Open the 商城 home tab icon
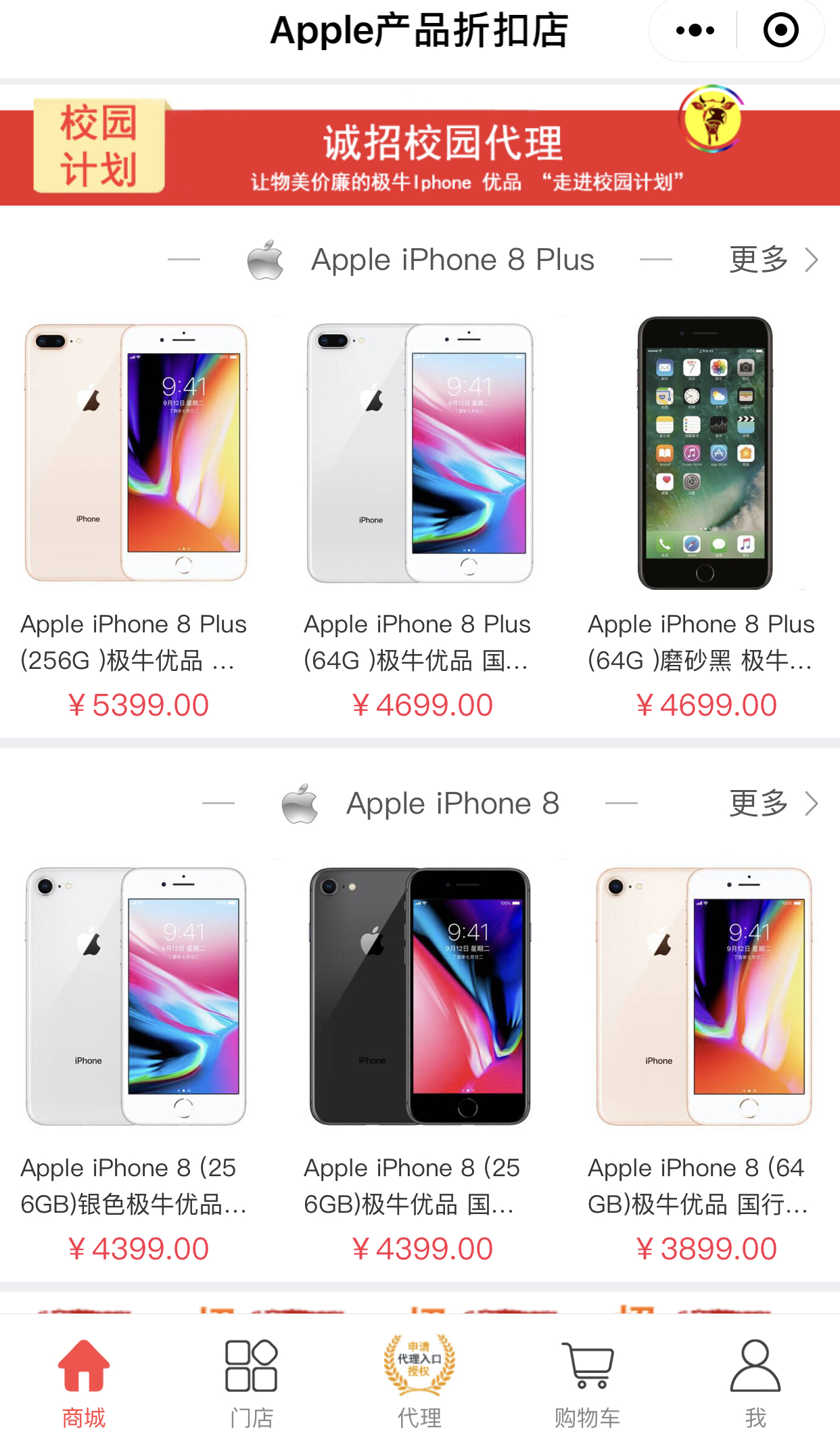This screenshot has height=1442, width=840. [84, 1366]
